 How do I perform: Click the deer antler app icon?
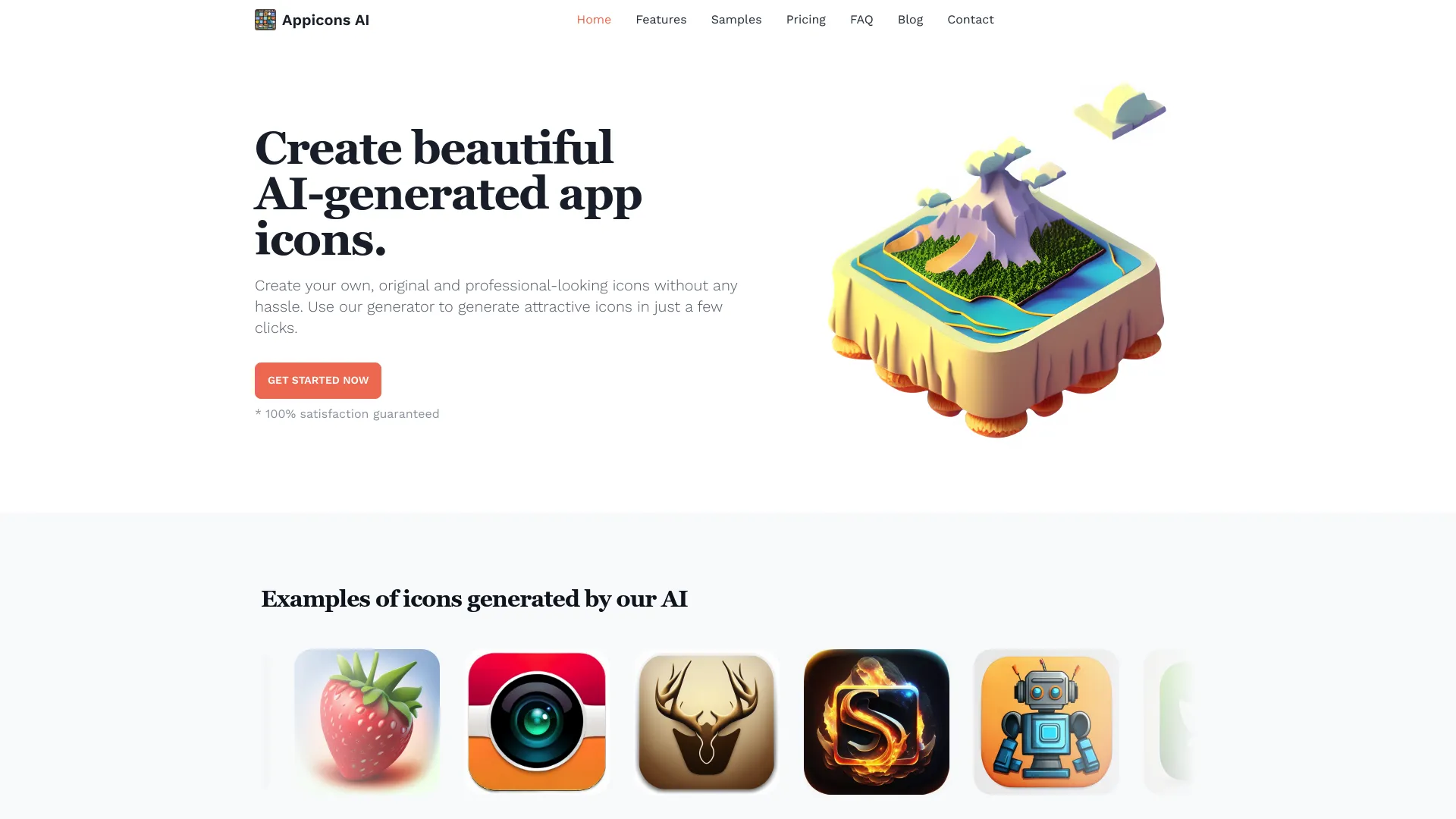pyautogui.click(x=706, y=721)
